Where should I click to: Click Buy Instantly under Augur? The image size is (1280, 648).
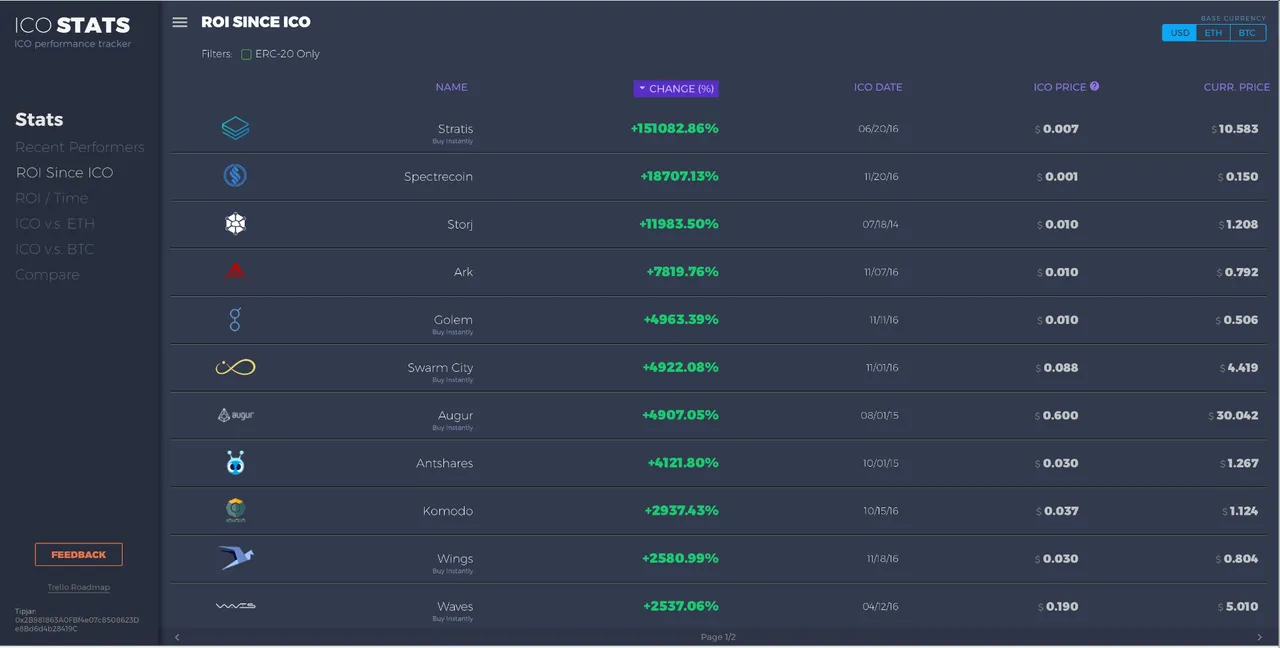point(452,428)
